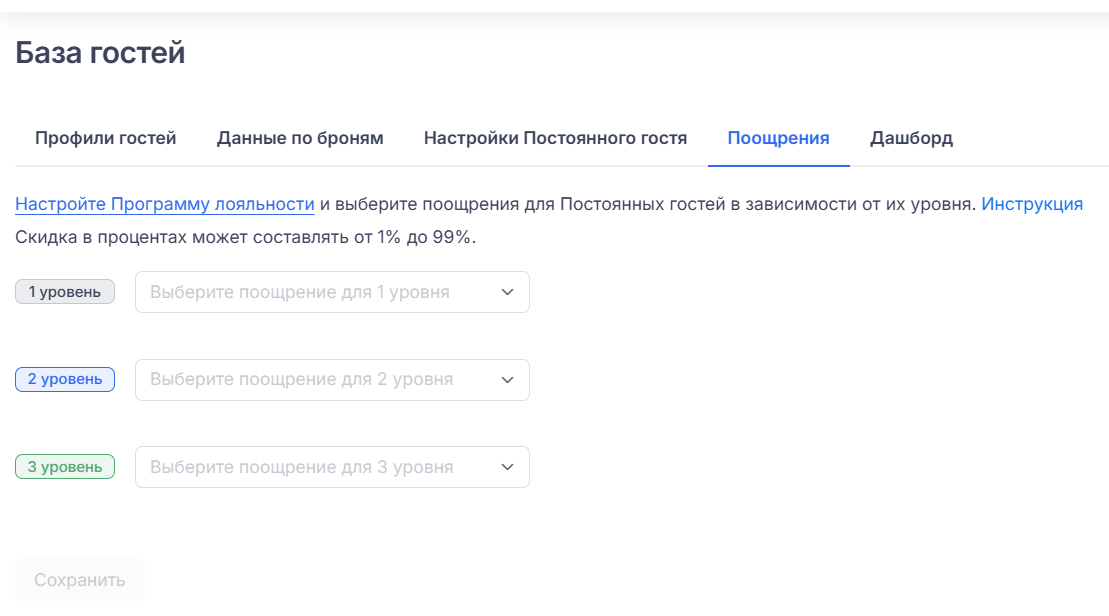Click the Постоянных гостей description text

point(650,204)
